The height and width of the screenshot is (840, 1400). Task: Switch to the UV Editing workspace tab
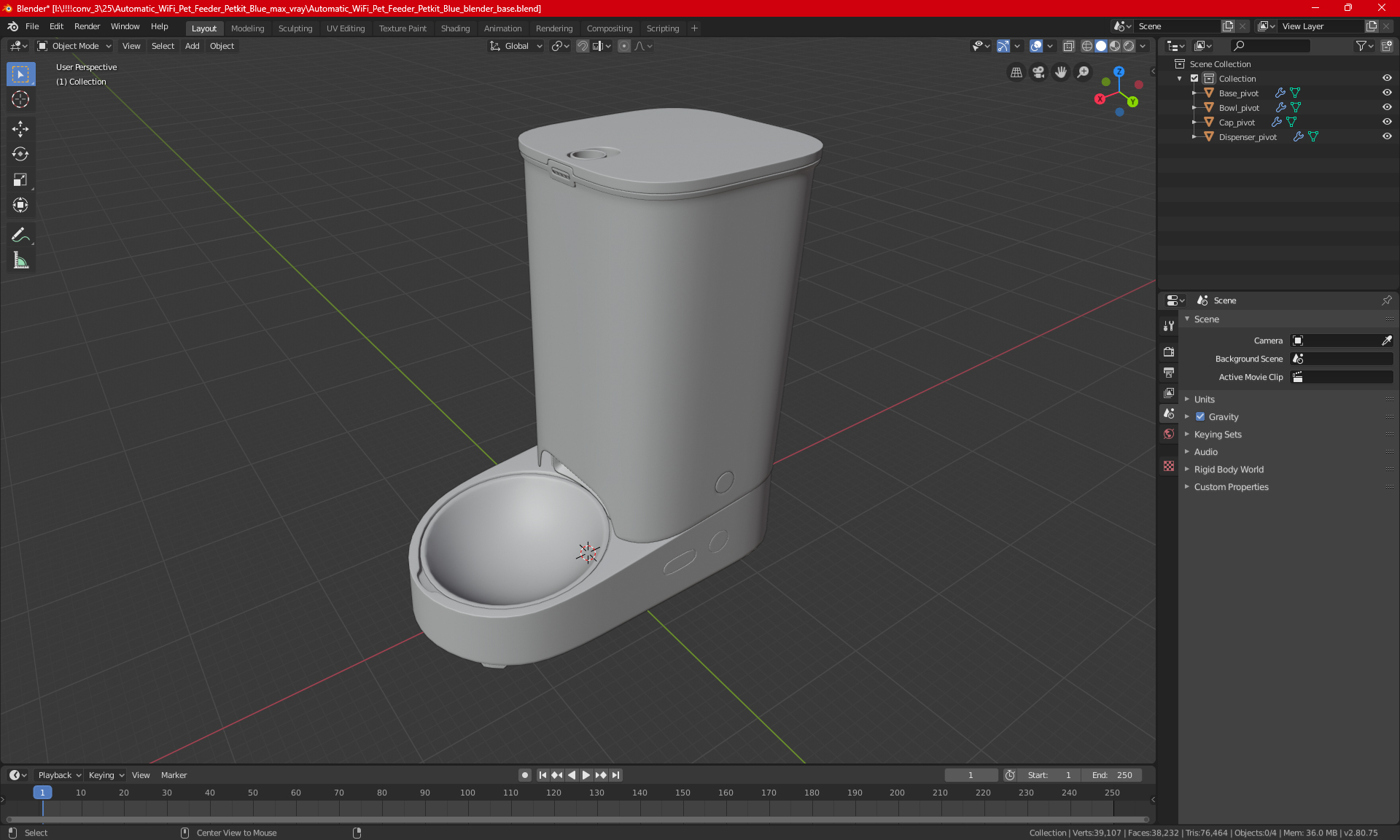[346, 28]
